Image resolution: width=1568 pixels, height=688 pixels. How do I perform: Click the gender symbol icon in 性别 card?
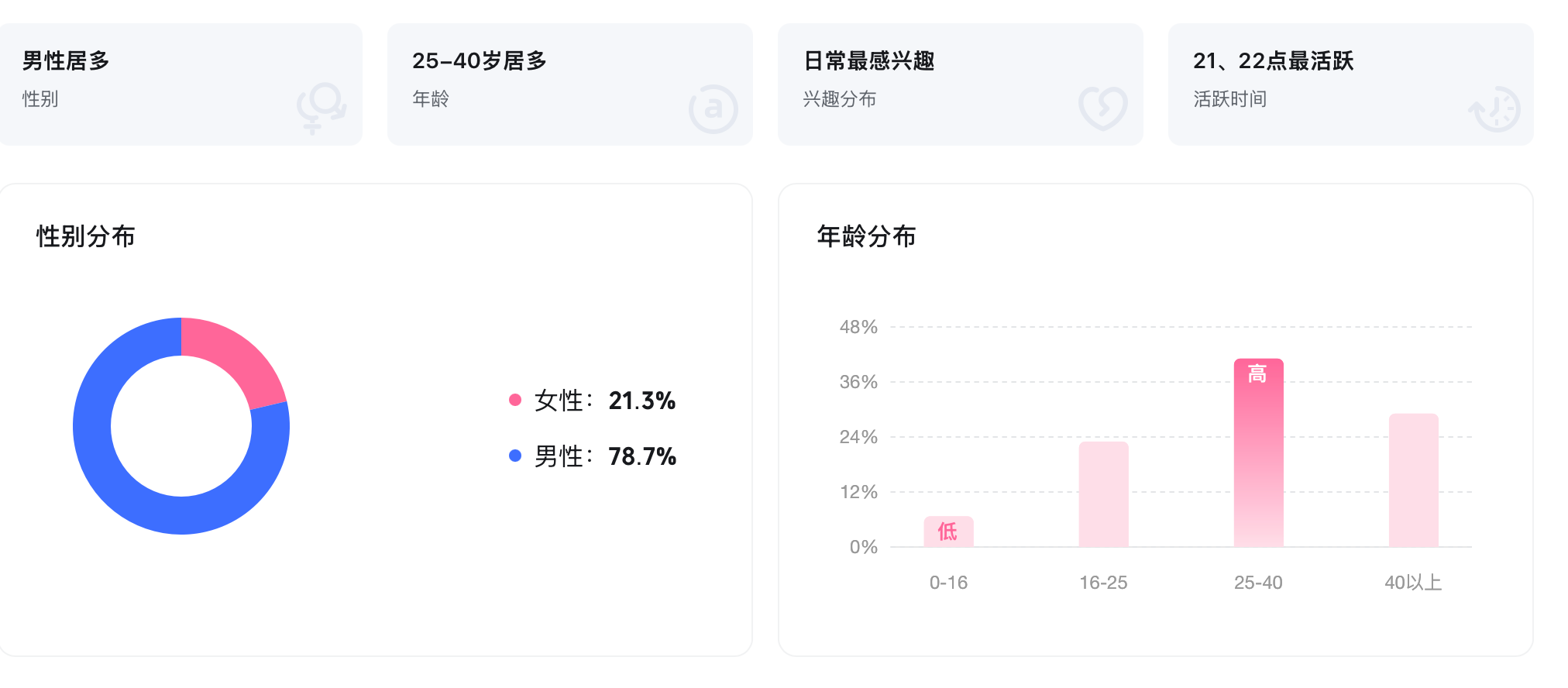click(321, 108)
